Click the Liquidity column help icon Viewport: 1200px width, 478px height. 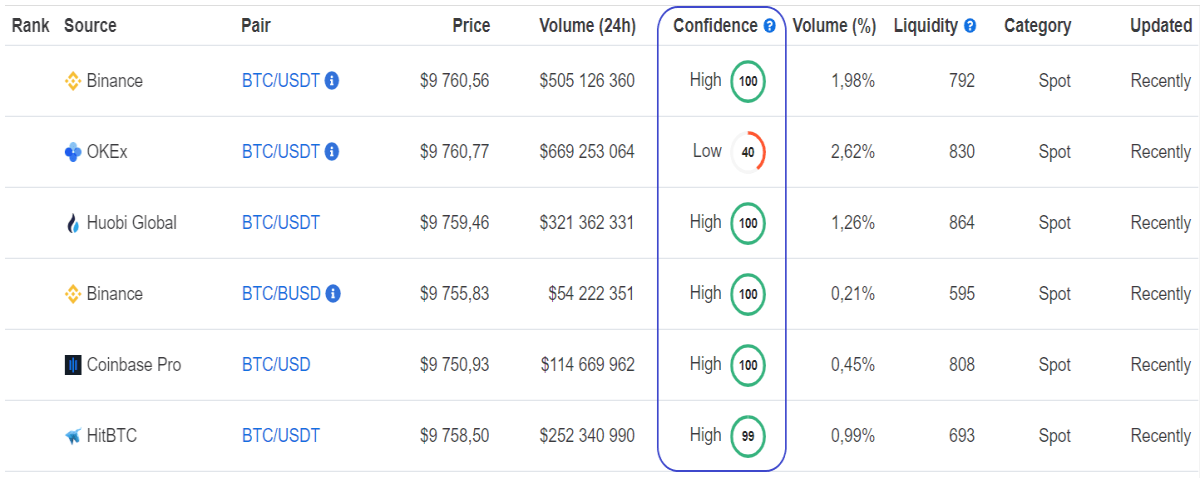[970, 26]
